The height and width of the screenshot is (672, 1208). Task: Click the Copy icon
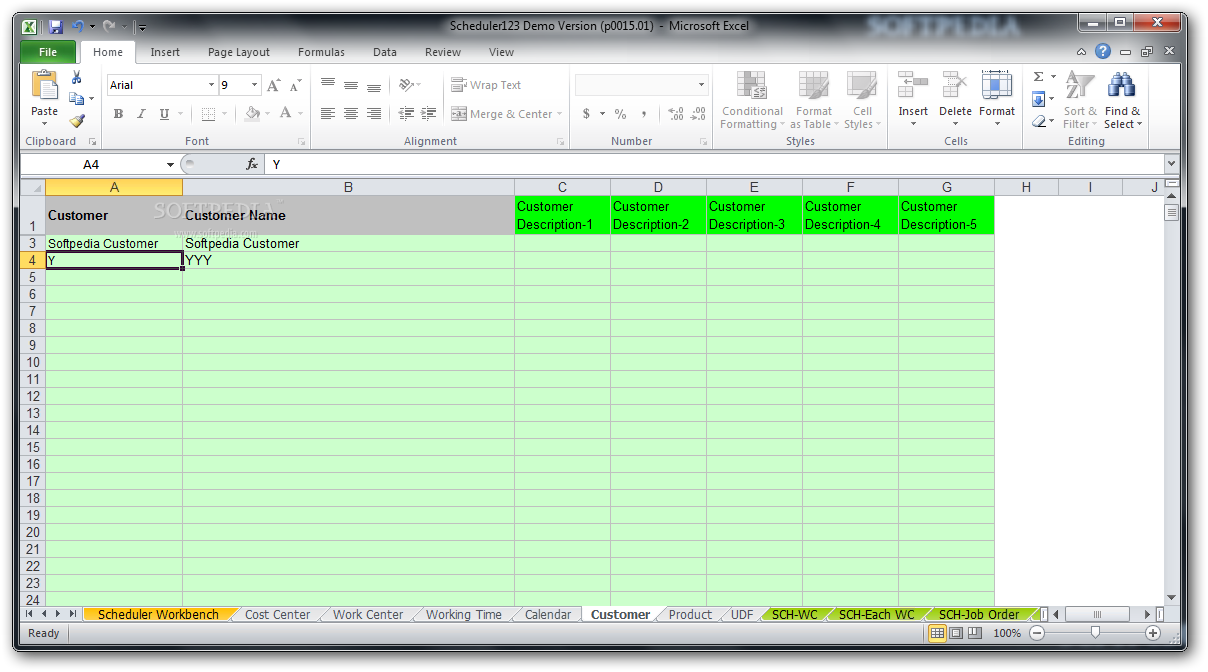coord(77,99)
